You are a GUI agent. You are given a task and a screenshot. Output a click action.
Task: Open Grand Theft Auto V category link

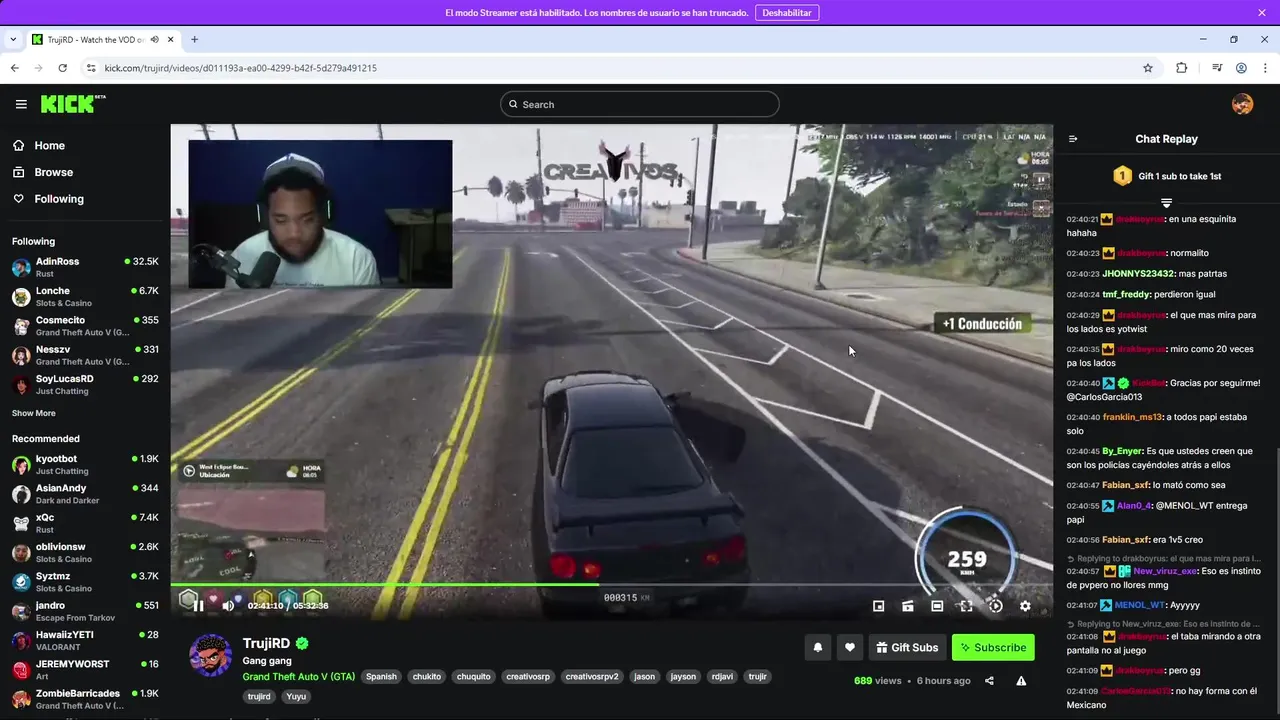(x=298, y=677)
